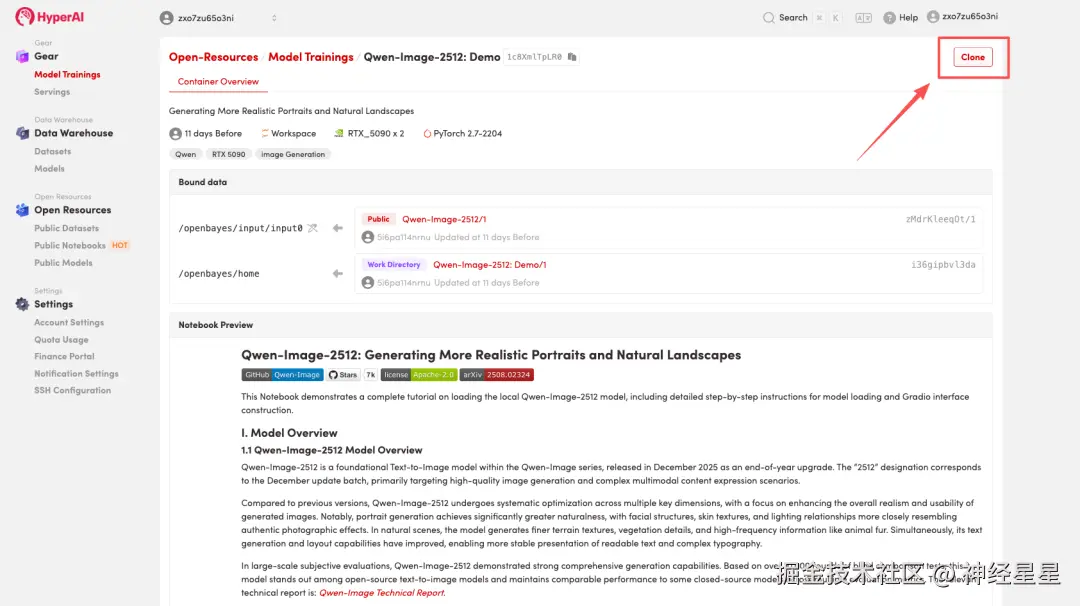
Task: Click the RTX_5090 x 2 GPU icon
Action: point(338,134)
